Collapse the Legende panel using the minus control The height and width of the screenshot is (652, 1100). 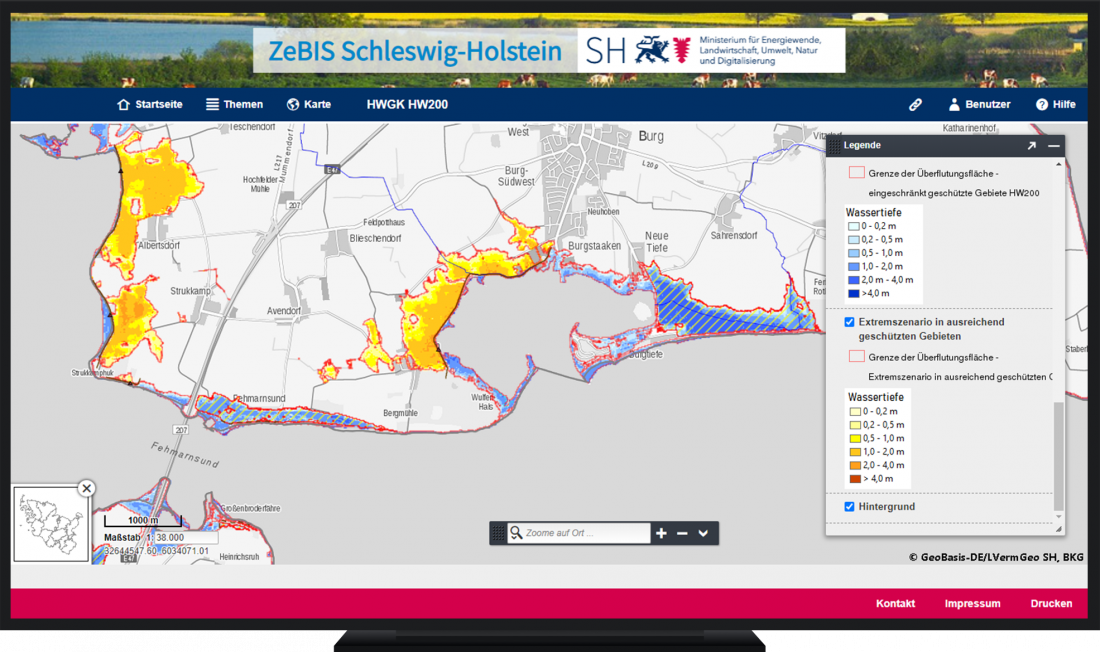coord(1053,144)
